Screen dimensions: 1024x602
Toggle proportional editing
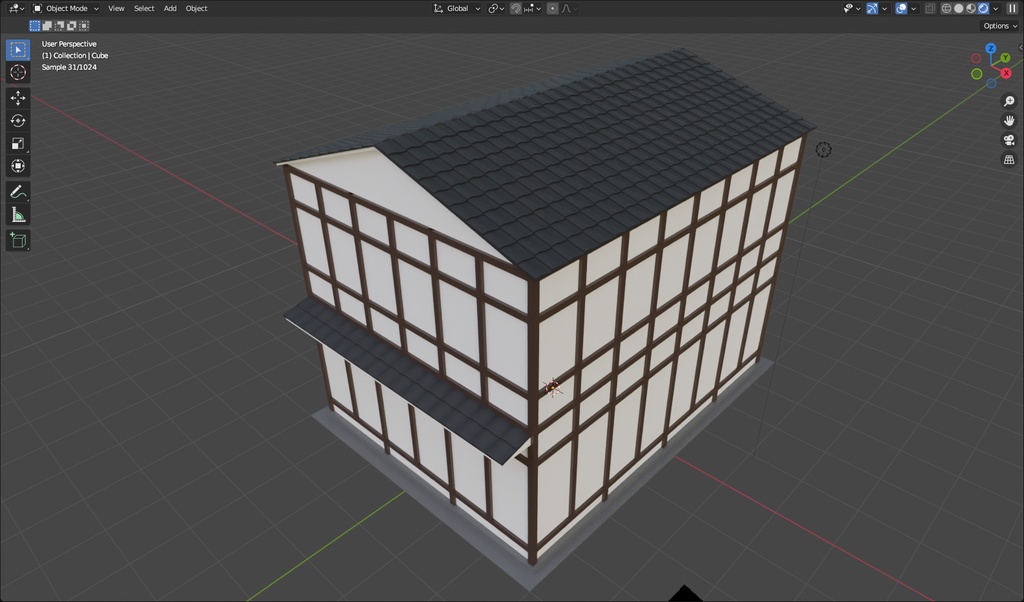[552, 8]
